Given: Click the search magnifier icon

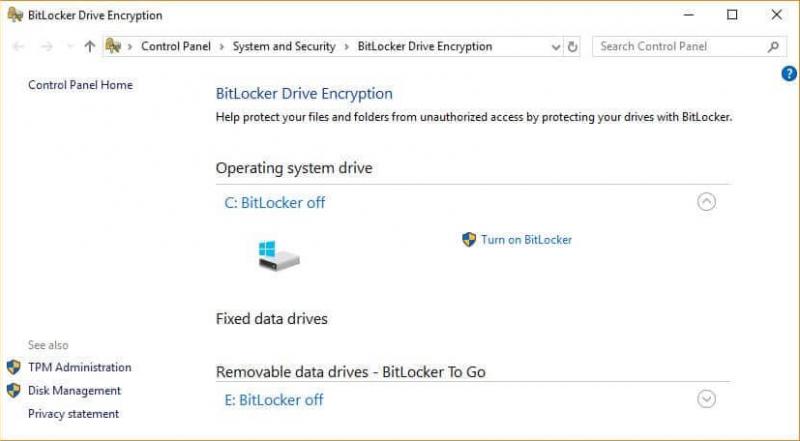Looking at the screenshot, I should pos(773,46).
